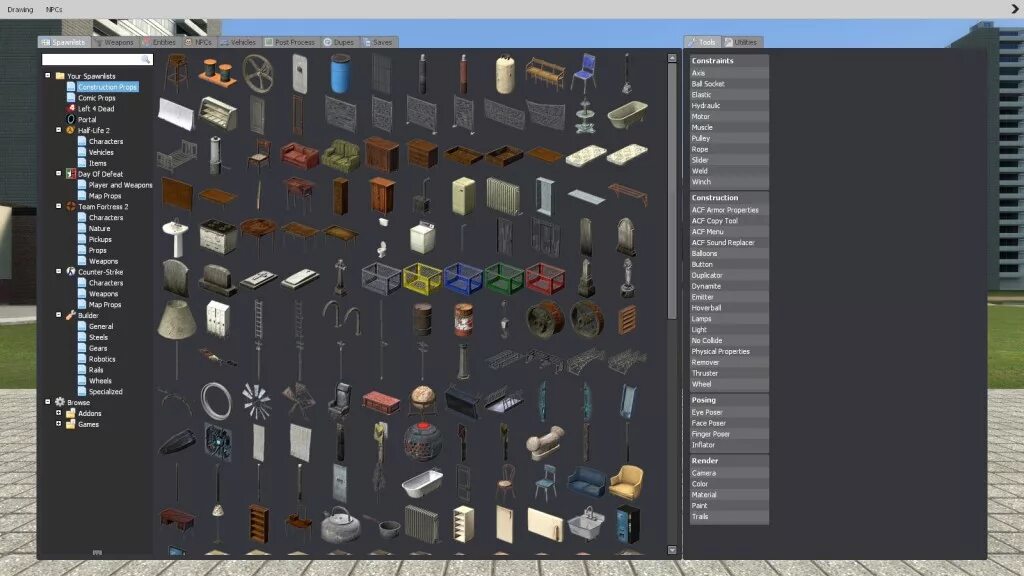Image resolution: width=1024 pixels, height=576 pixels.
Task: Expand the Games folder
Action: [59, 424]
